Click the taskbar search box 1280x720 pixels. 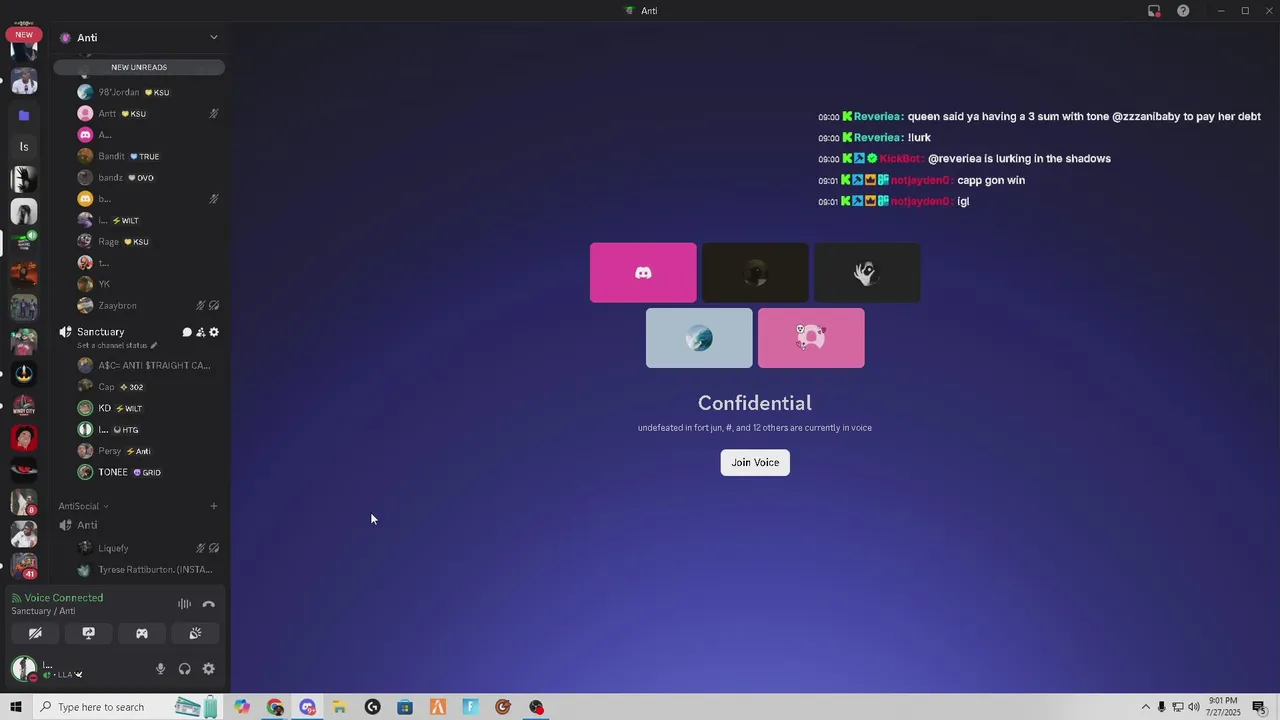[x=127, y=707]
